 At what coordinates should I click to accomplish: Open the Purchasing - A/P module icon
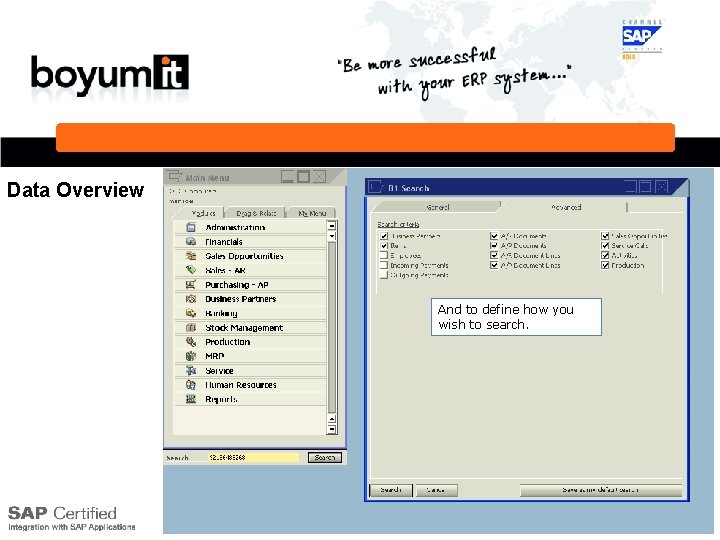click(x=191, y=285)
